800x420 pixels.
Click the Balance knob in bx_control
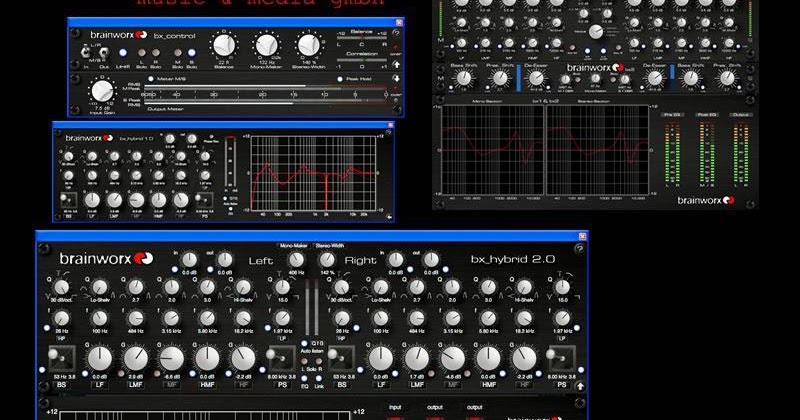(224, 45)
